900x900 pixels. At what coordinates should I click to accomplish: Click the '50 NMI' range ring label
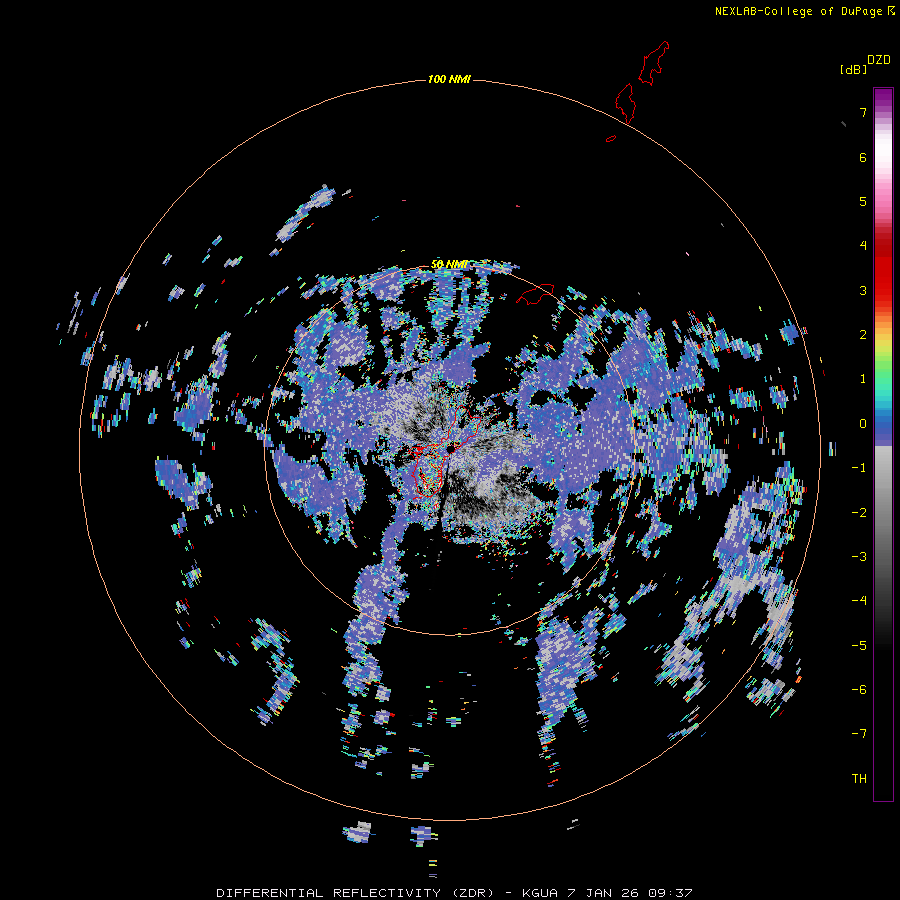tap(449, 265)
